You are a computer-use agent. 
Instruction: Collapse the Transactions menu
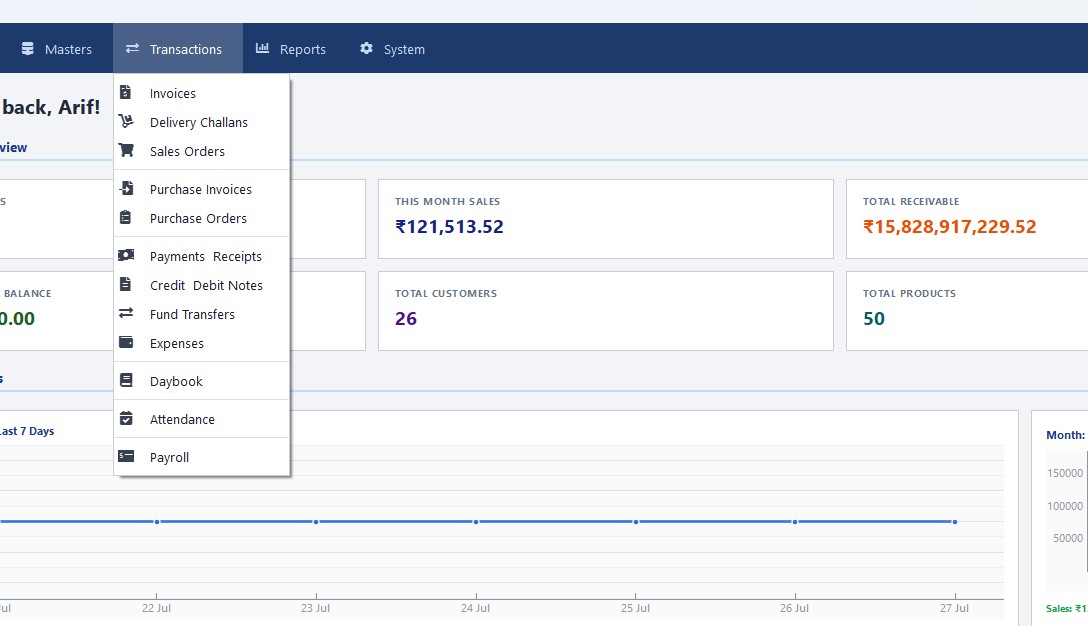tap(178, 49)
